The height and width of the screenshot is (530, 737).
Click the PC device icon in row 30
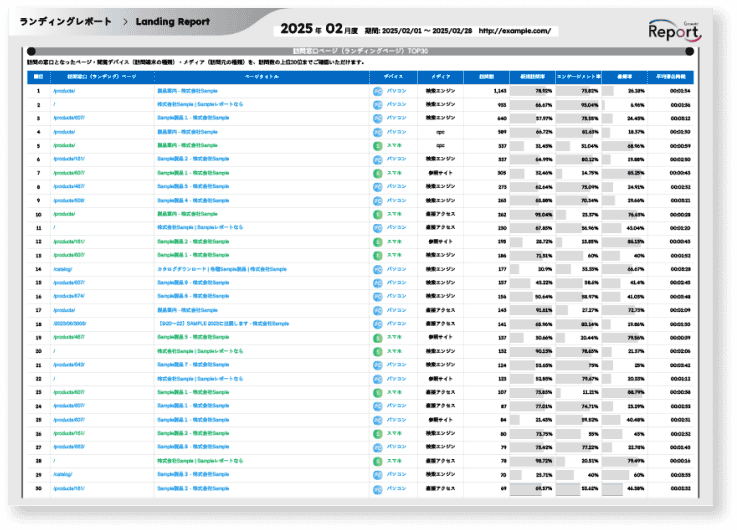[377, 489]
